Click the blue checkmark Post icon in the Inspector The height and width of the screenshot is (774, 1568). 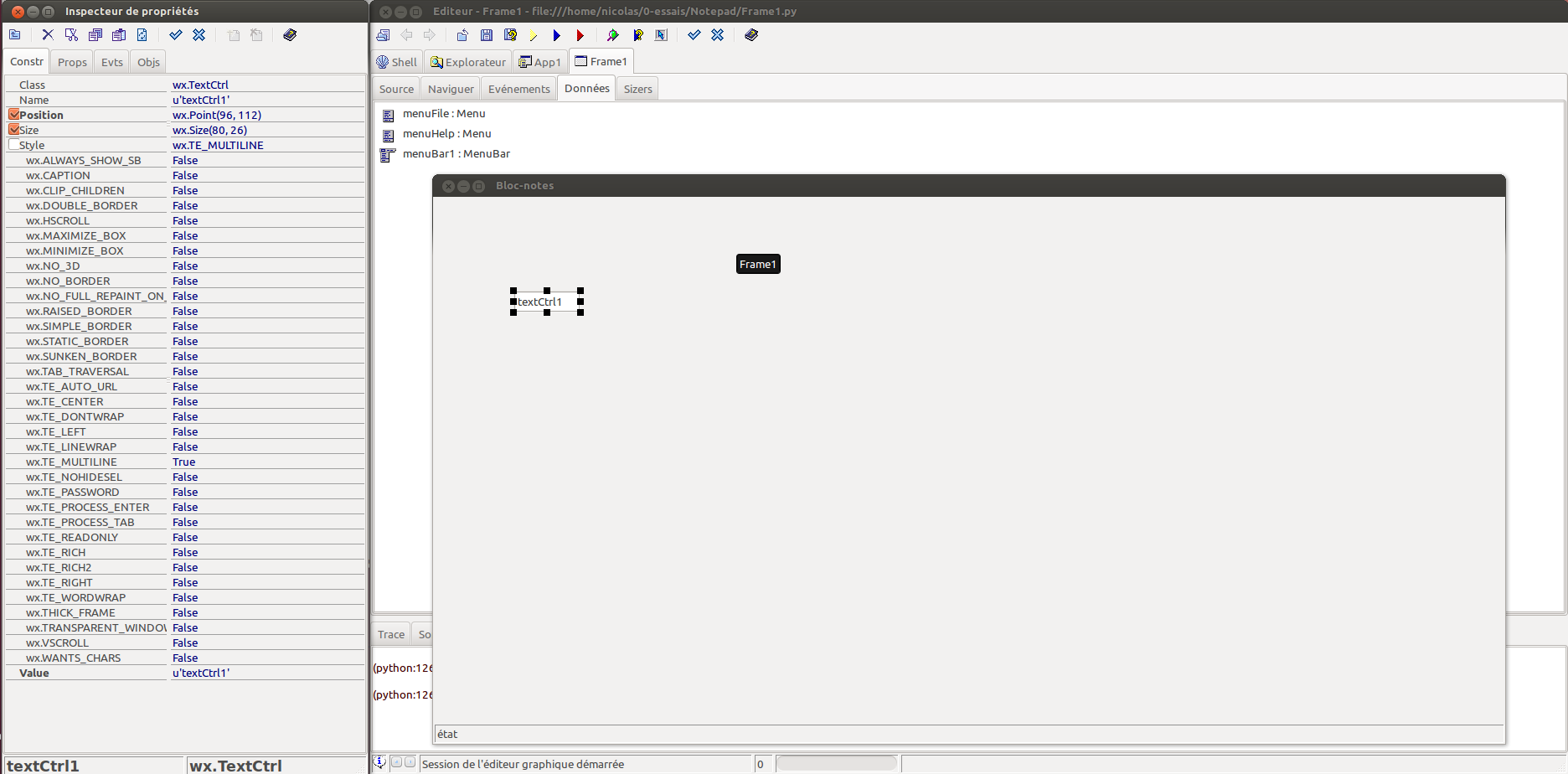(x=176, y=35)
